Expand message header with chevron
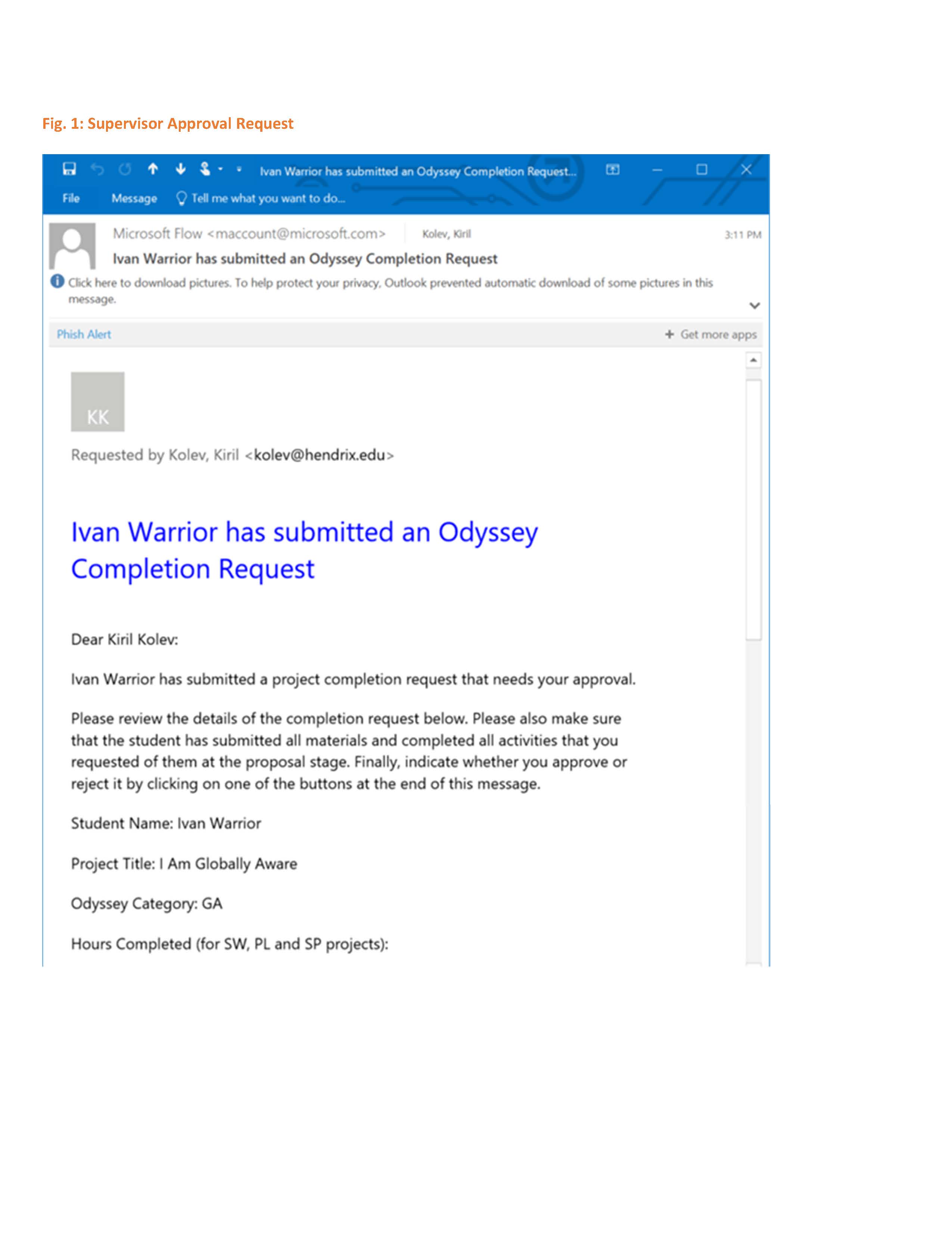Viewport: 952px width, 1236px height. coord(755,306)
